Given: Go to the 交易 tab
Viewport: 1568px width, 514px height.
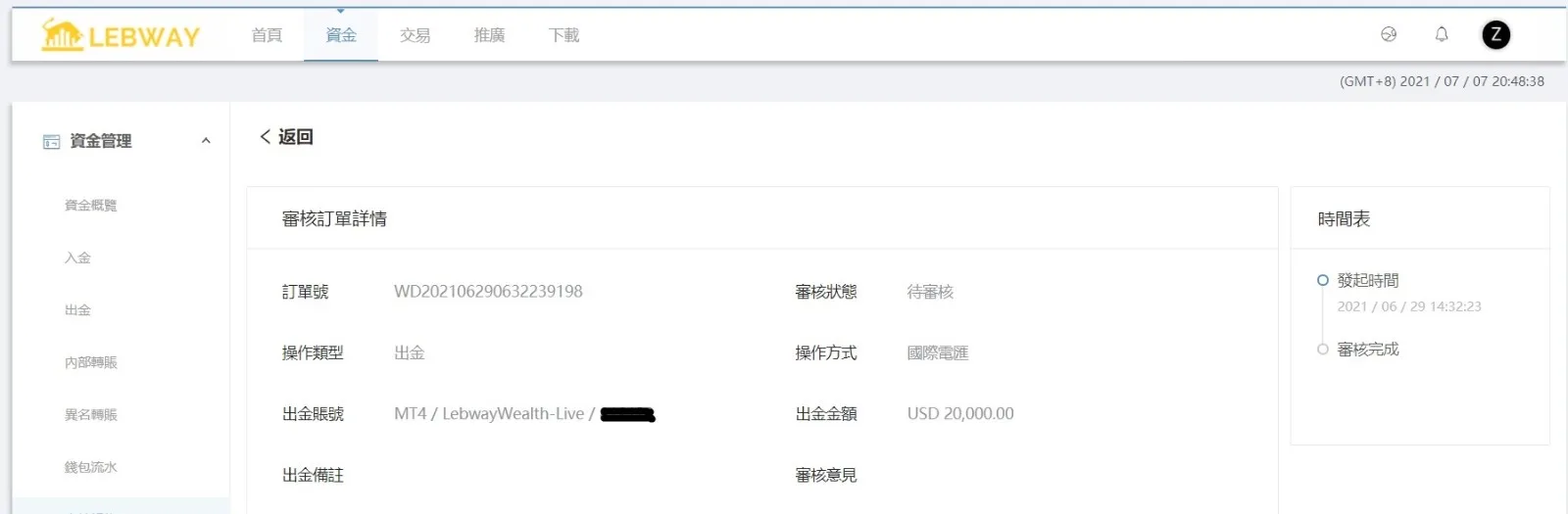Looking at the screenshot, I should [416, 35].
